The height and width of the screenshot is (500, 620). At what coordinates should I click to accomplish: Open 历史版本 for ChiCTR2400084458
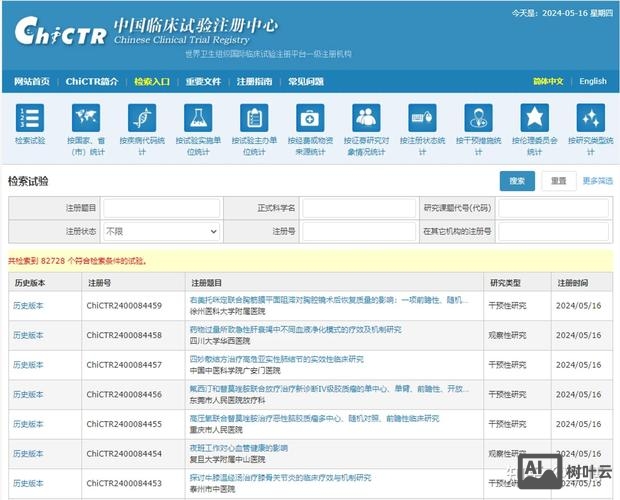(28, 335)
